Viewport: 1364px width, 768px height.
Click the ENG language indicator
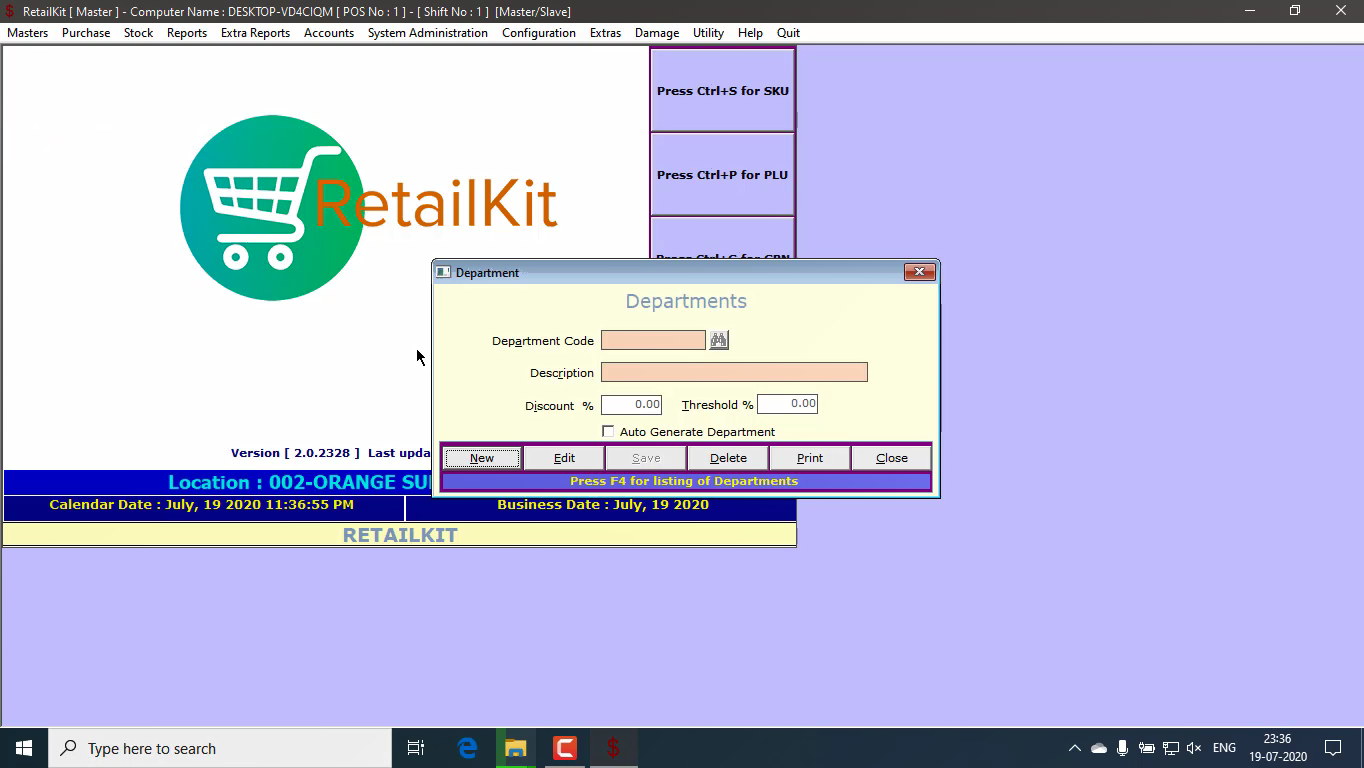(1224, 748)
